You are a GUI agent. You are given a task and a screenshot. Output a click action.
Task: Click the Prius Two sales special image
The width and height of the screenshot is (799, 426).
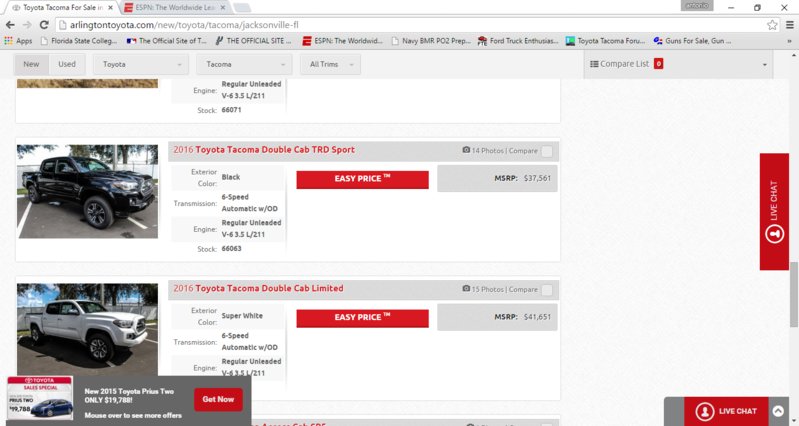pyautogui.click(x=40, y=398)
